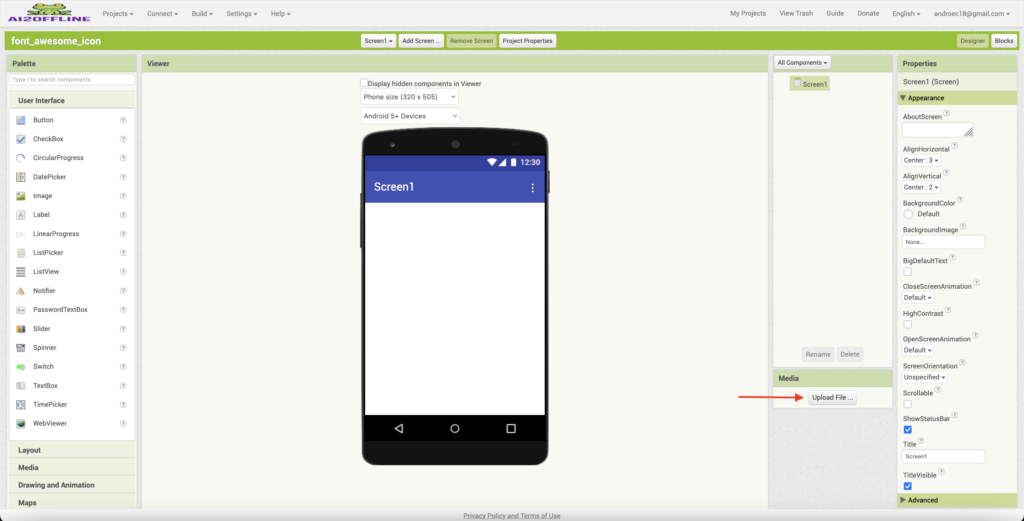The height and width of the screenshot is (521, 1024).
Task: Choose the Spinner component icon
Action: [x=21, y=348]
